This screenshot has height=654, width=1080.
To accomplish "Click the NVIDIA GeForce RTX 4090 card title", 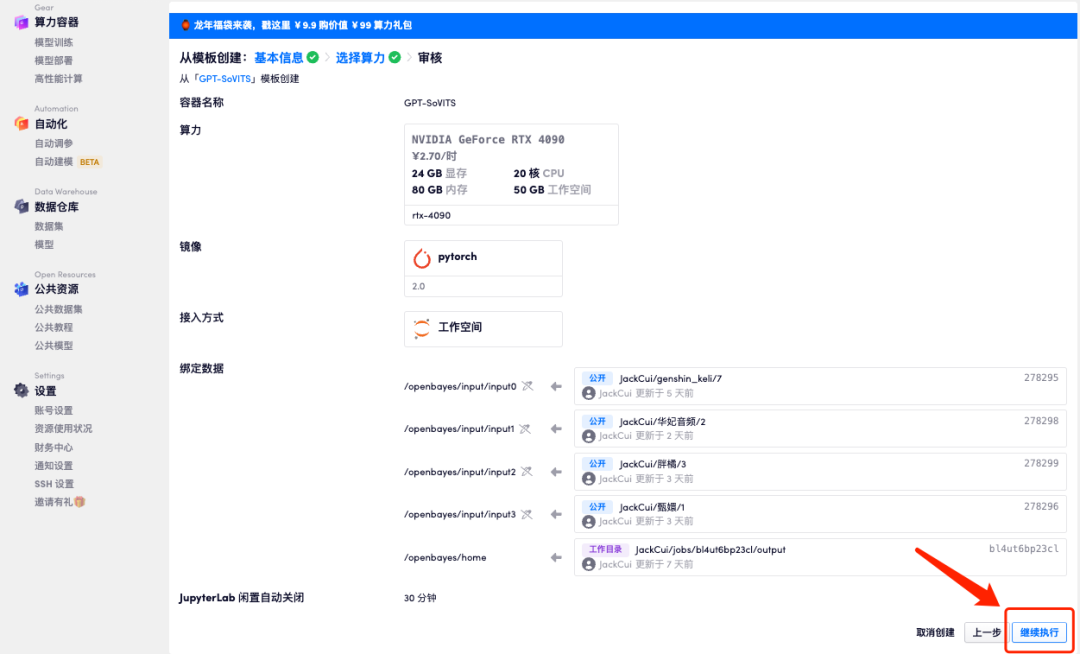I will click(x=488, y=140).
